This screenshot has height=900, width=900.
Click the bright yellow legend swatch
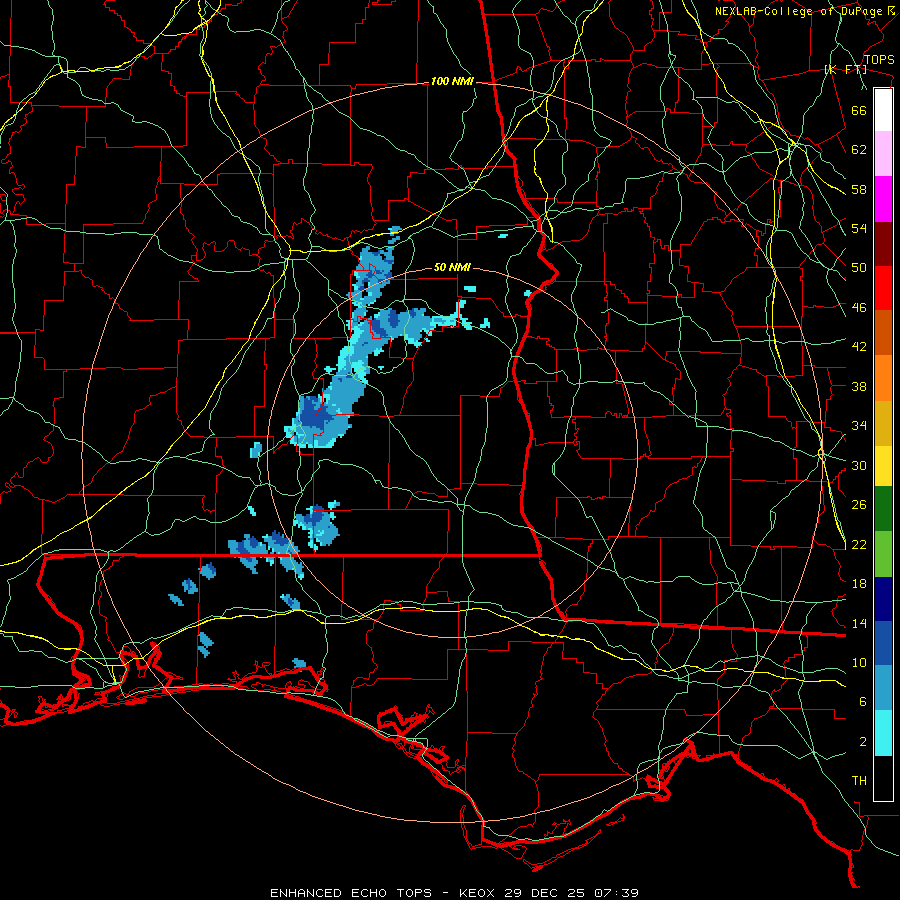tap(883, 466)
